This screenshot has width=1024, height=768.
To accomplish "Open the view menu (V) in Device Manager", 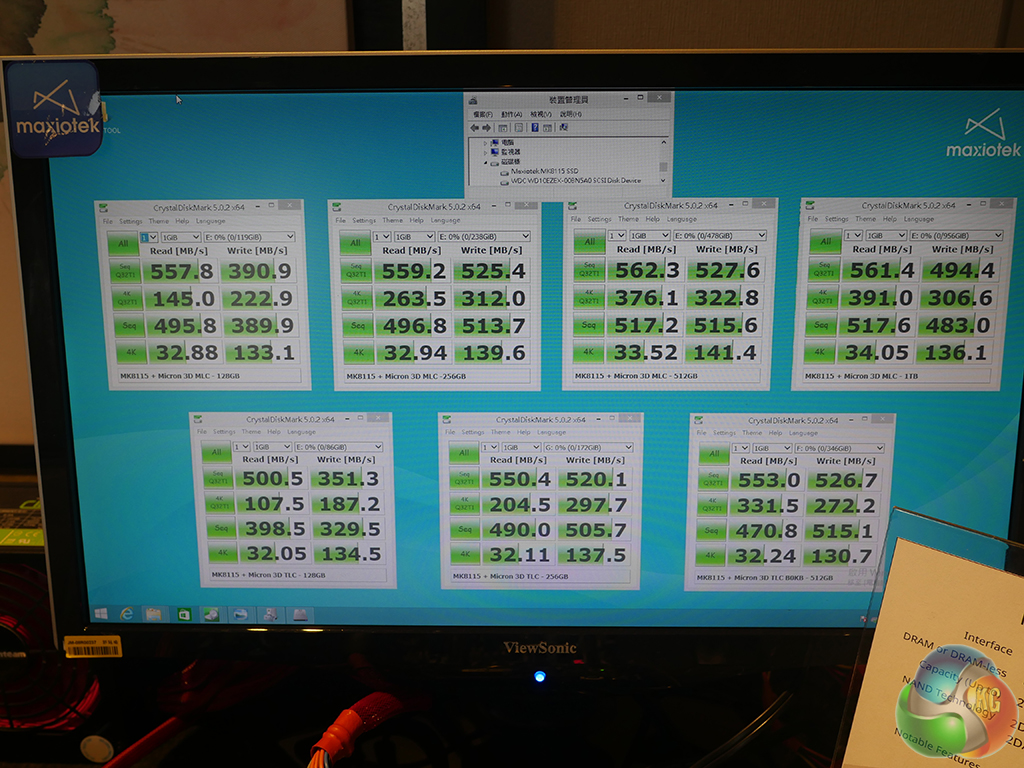I will pyautogui.click(x=541, y=114).
